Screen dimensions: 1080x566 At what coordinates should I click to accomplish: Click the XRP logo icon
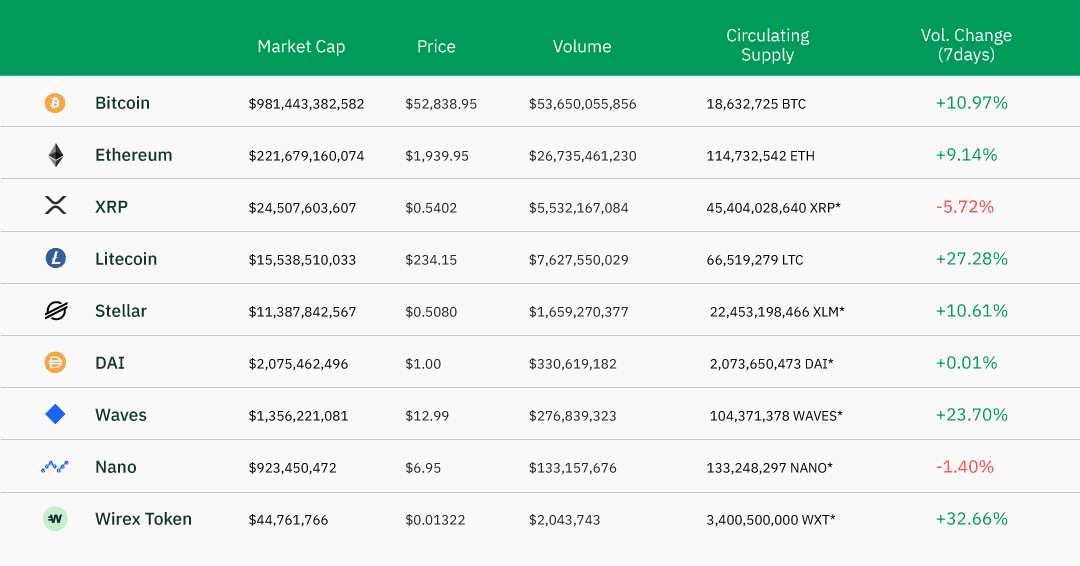55,206
